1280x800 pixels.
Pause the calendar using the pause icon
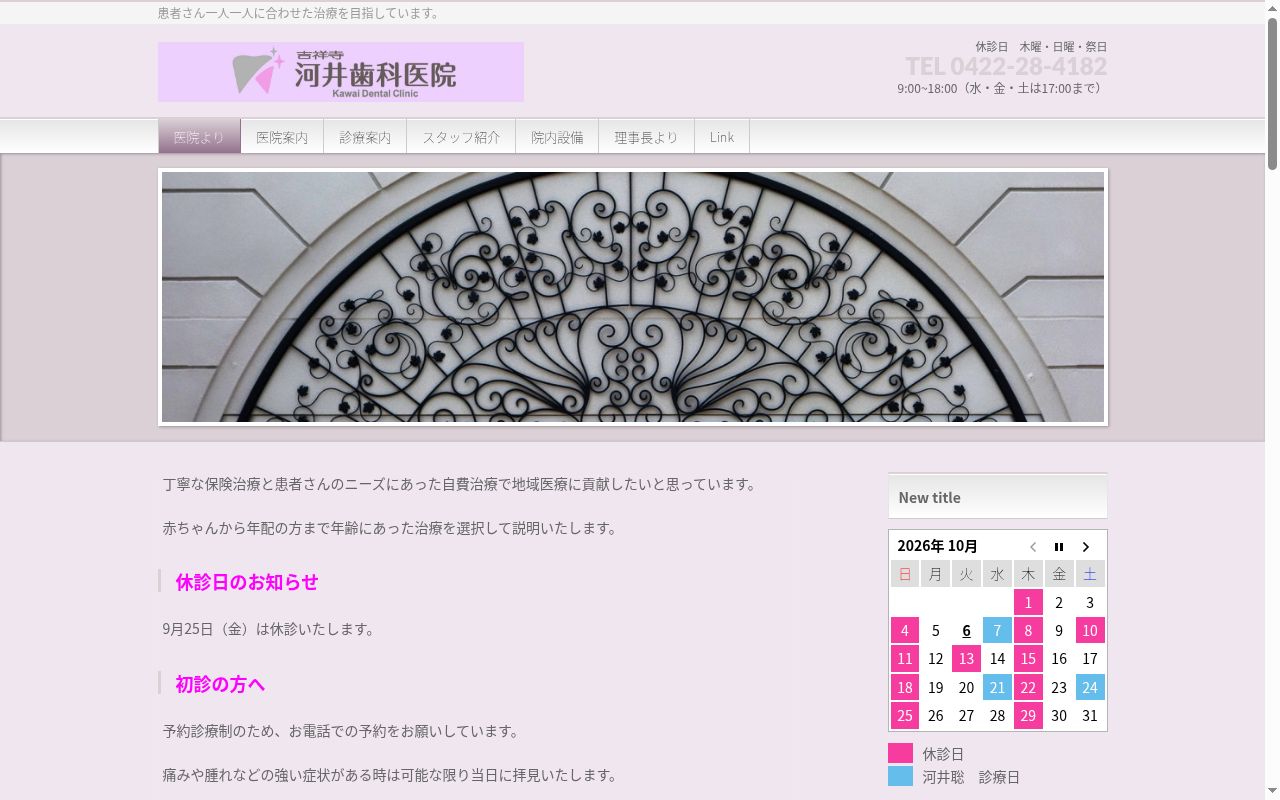click(1059, 547)
